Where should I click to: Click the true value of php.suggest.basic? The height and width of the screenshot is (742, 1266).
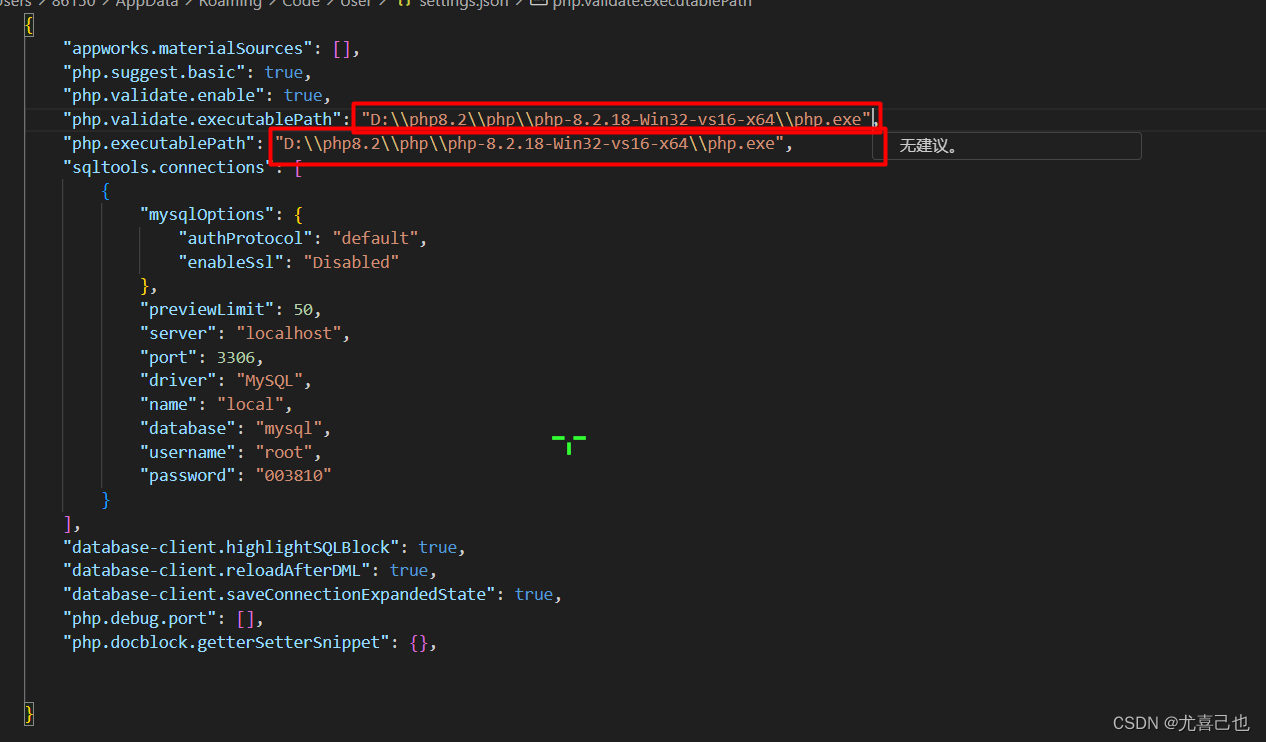(284, 72)
